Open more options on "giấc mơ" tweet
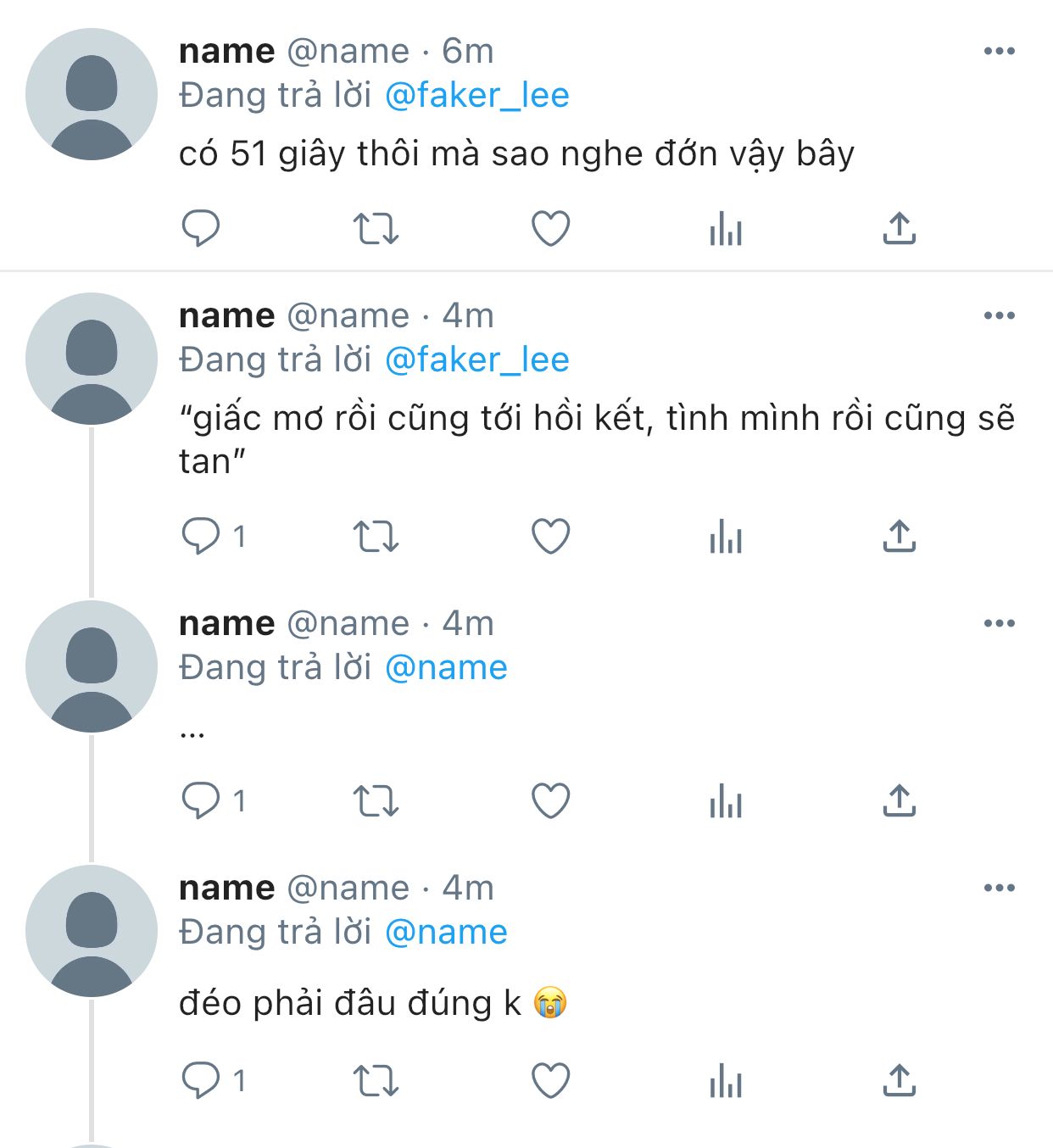Screen dimensions: 1053x1148 click(1000, 315)
